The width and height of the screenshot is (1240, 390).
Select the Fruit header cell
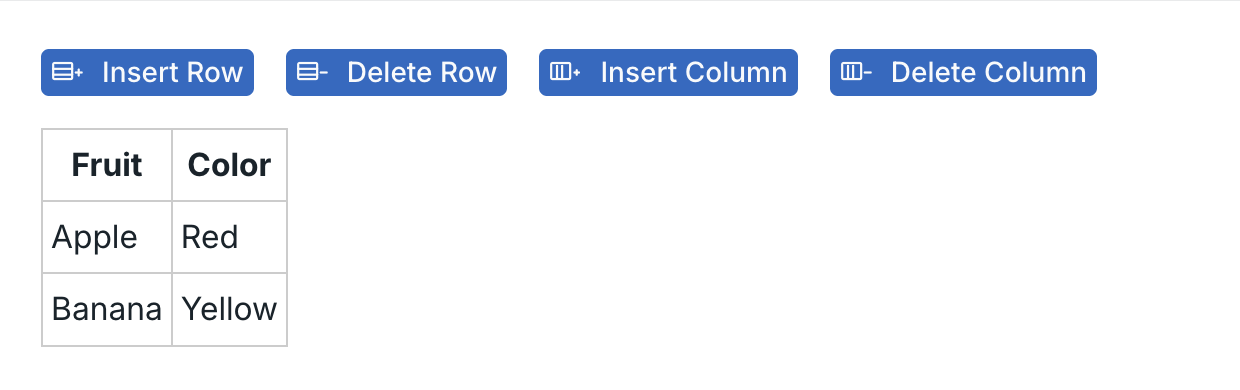pos(107,165)
